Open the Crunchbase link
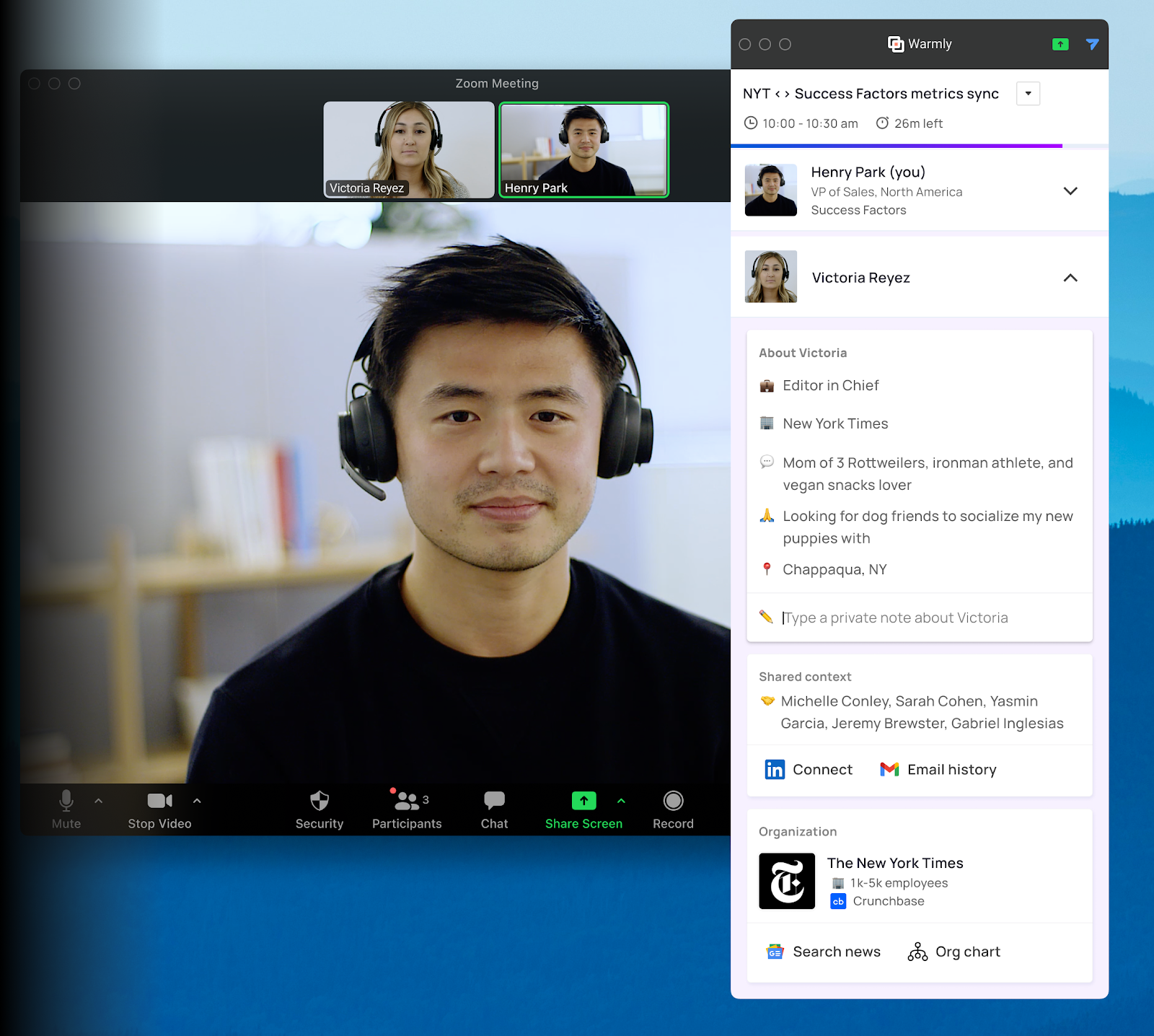This screenshot has height=1036, width=1154. tap(878, 901)
